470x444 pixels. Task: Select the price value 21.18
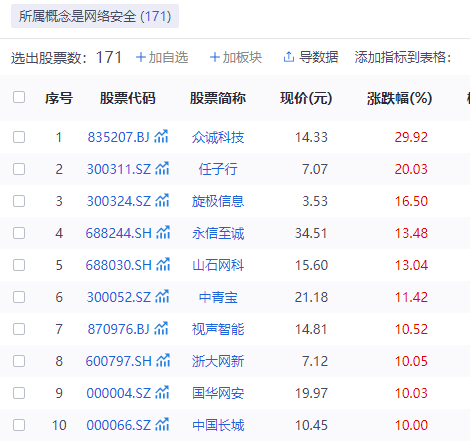(x=311, y=297)
